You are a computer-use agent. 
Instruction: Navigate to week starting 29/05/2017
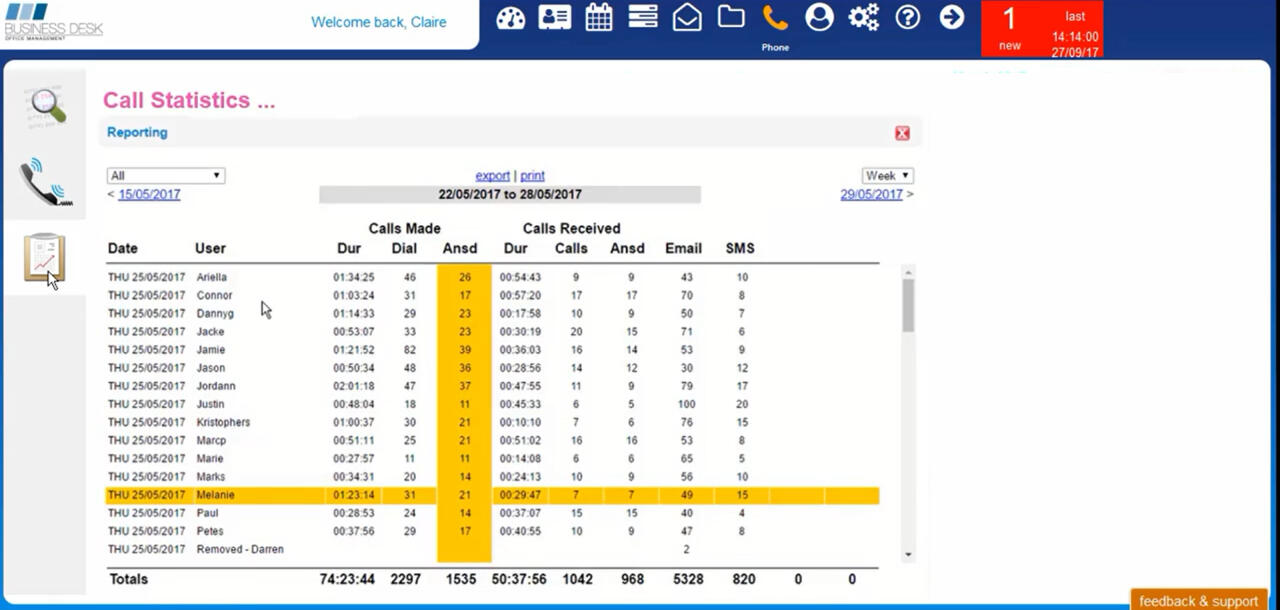pos(871,194)
